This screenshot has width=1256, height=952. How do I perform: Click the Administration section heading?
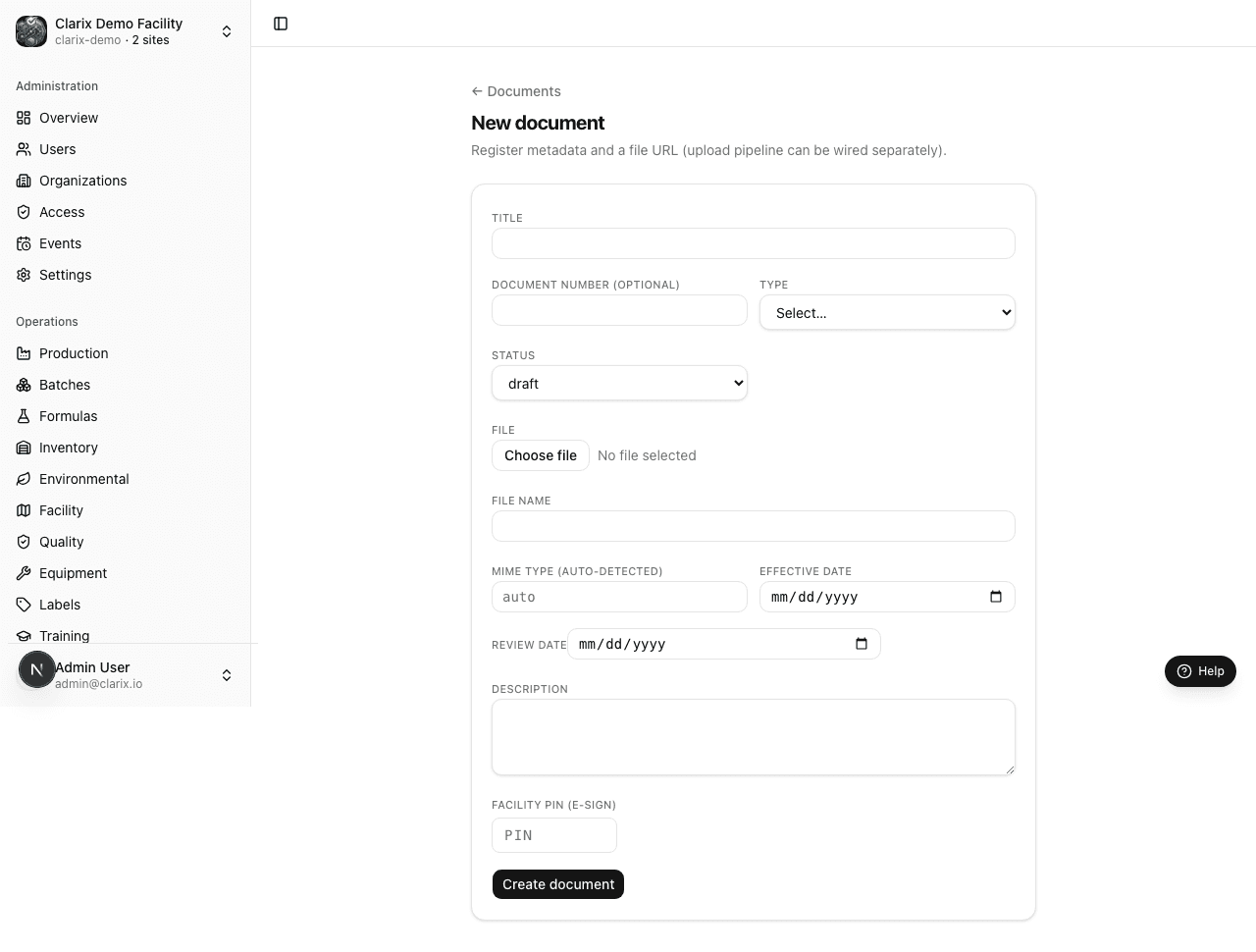pyautogui.click(x=57, y=86)
